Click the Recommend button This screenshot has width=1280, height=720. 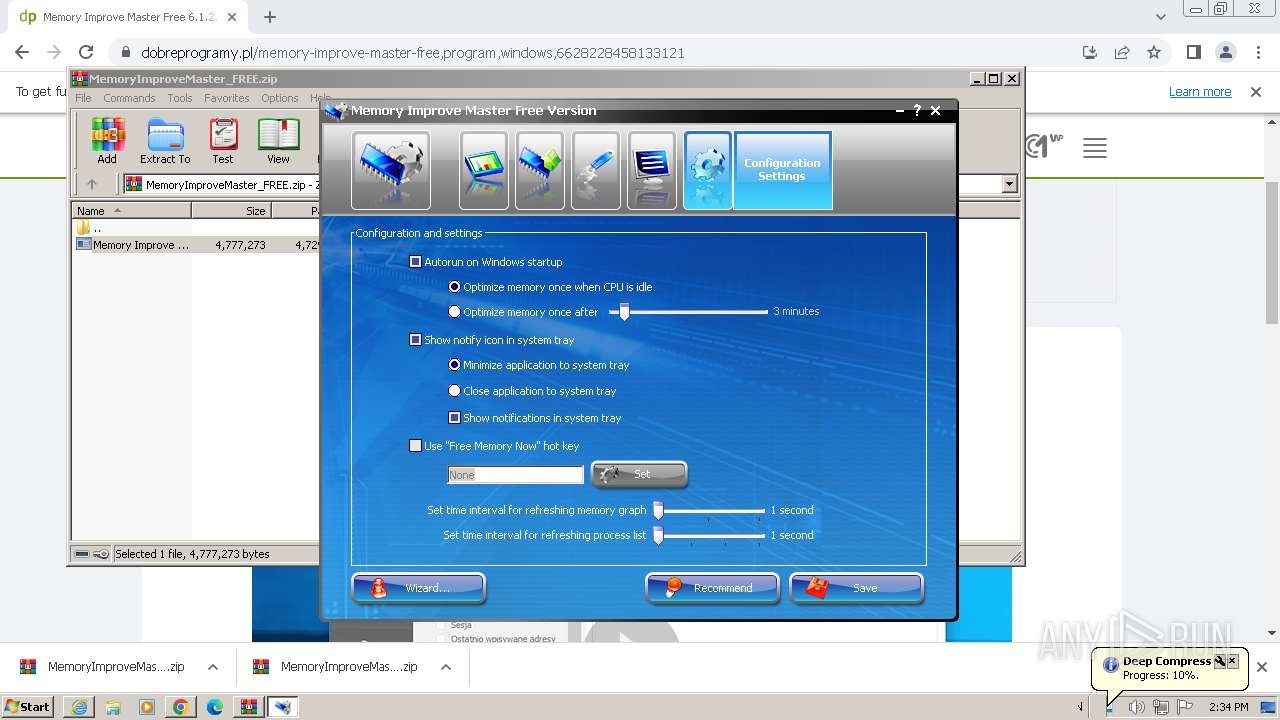713,588
